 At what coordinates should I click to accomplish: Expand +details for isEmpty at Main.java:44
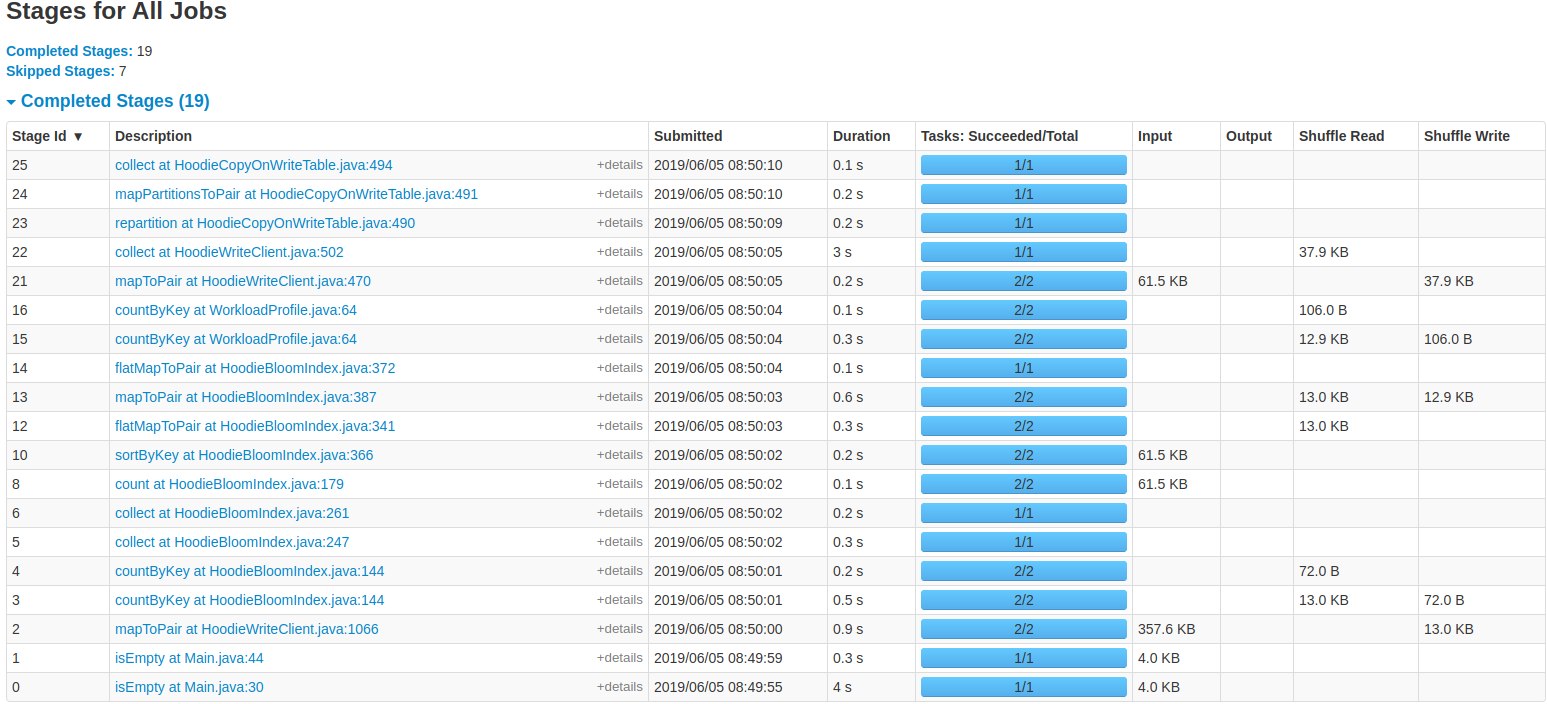(x=620, y=658)
